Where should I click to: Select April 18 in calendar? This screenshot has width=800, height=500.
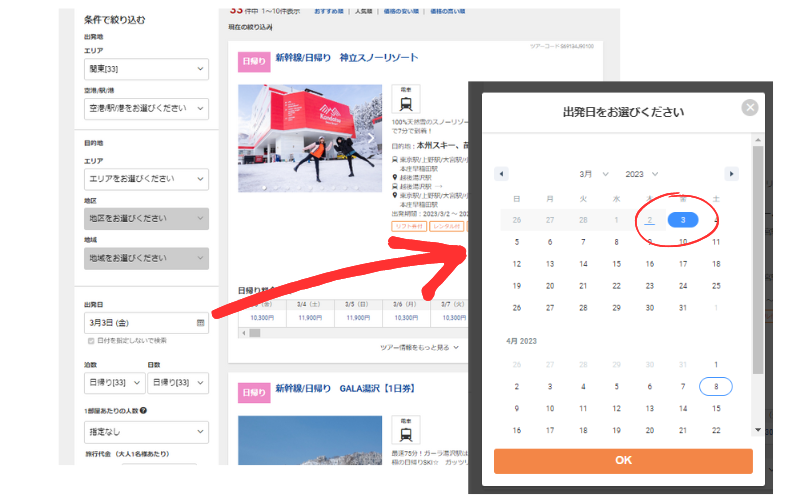click(x=583, y=430)
